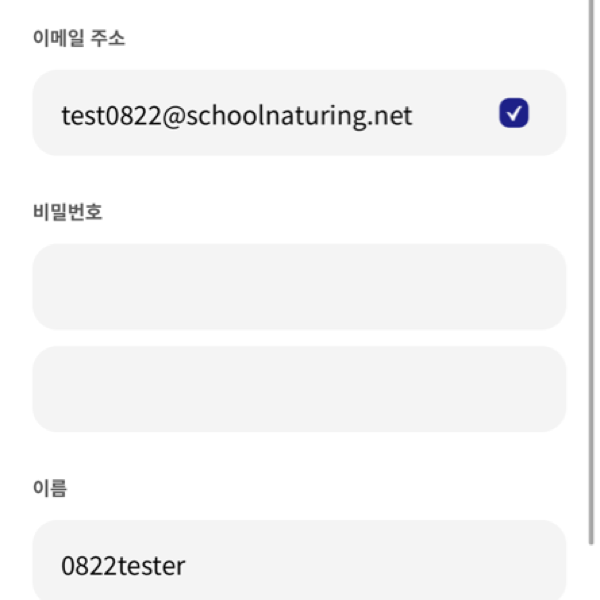Click the second password confirmation field

pyautogui.click(x=299, y=389)
